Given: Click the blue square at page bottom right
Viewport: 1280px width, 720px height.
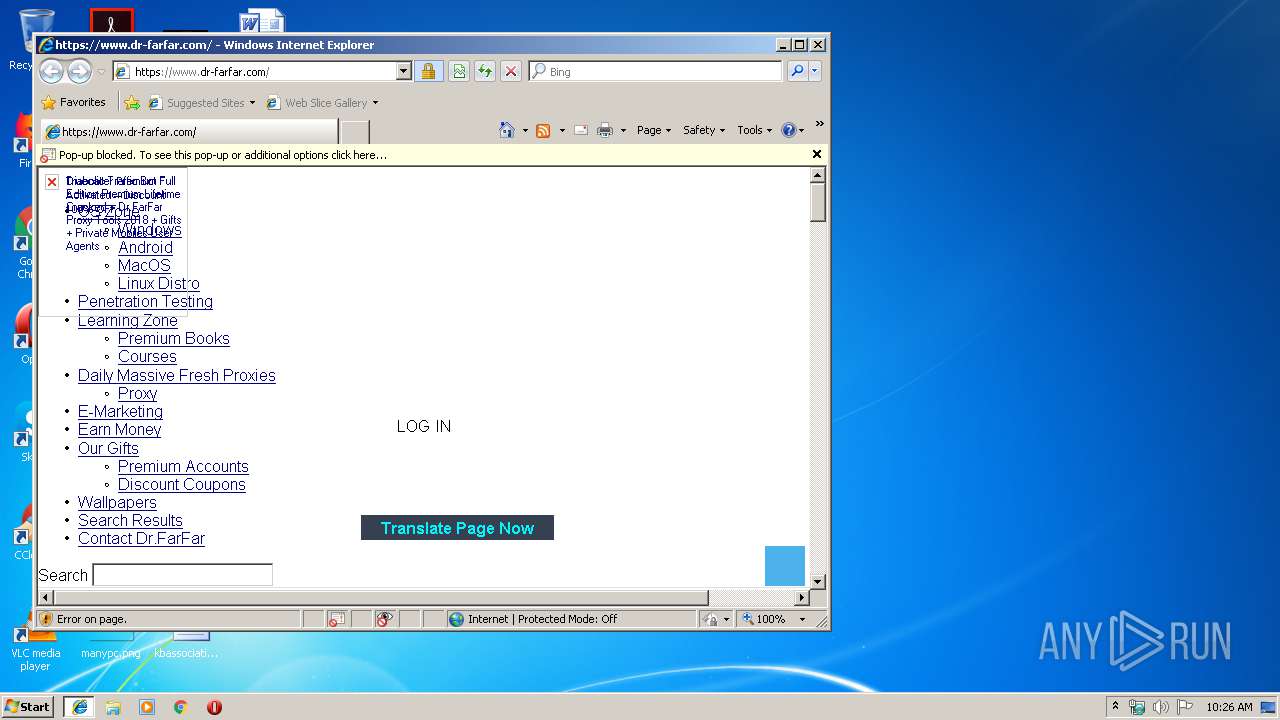Looking at the screenshot, I should pyautogui.click(x=785, y=566).
